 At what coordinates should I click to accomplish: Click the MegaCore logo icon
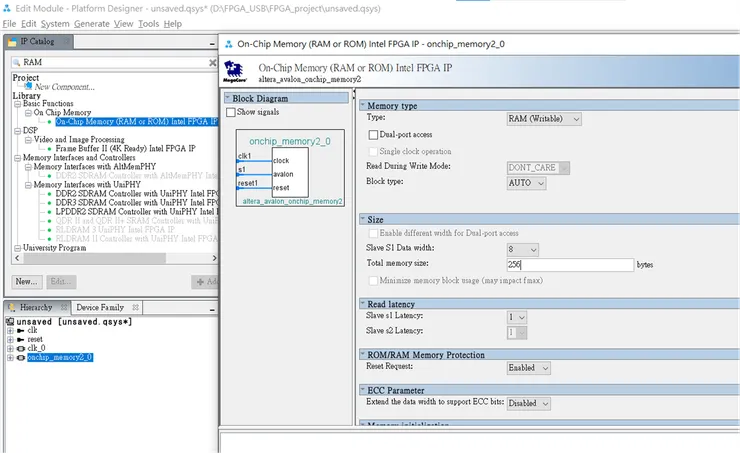click(x=237, y=70)
